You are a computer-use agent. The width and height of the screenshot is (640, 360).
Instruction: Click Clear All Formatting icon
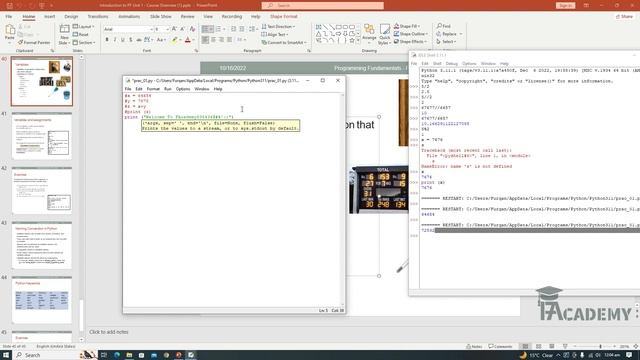pyautogui.click(x=192, y=29)
